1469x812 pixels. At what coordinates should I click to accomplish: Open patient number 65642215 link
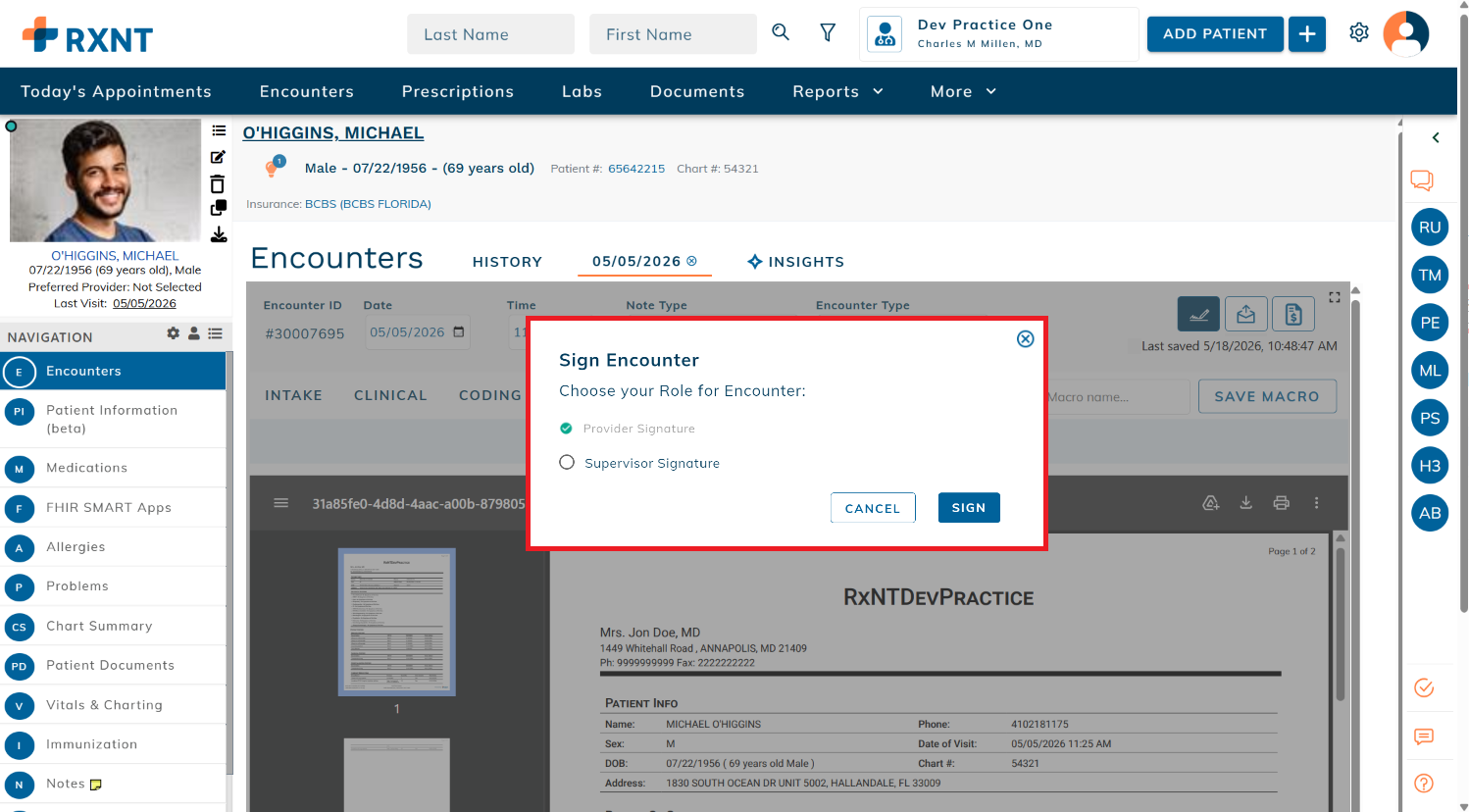point(636,169)
